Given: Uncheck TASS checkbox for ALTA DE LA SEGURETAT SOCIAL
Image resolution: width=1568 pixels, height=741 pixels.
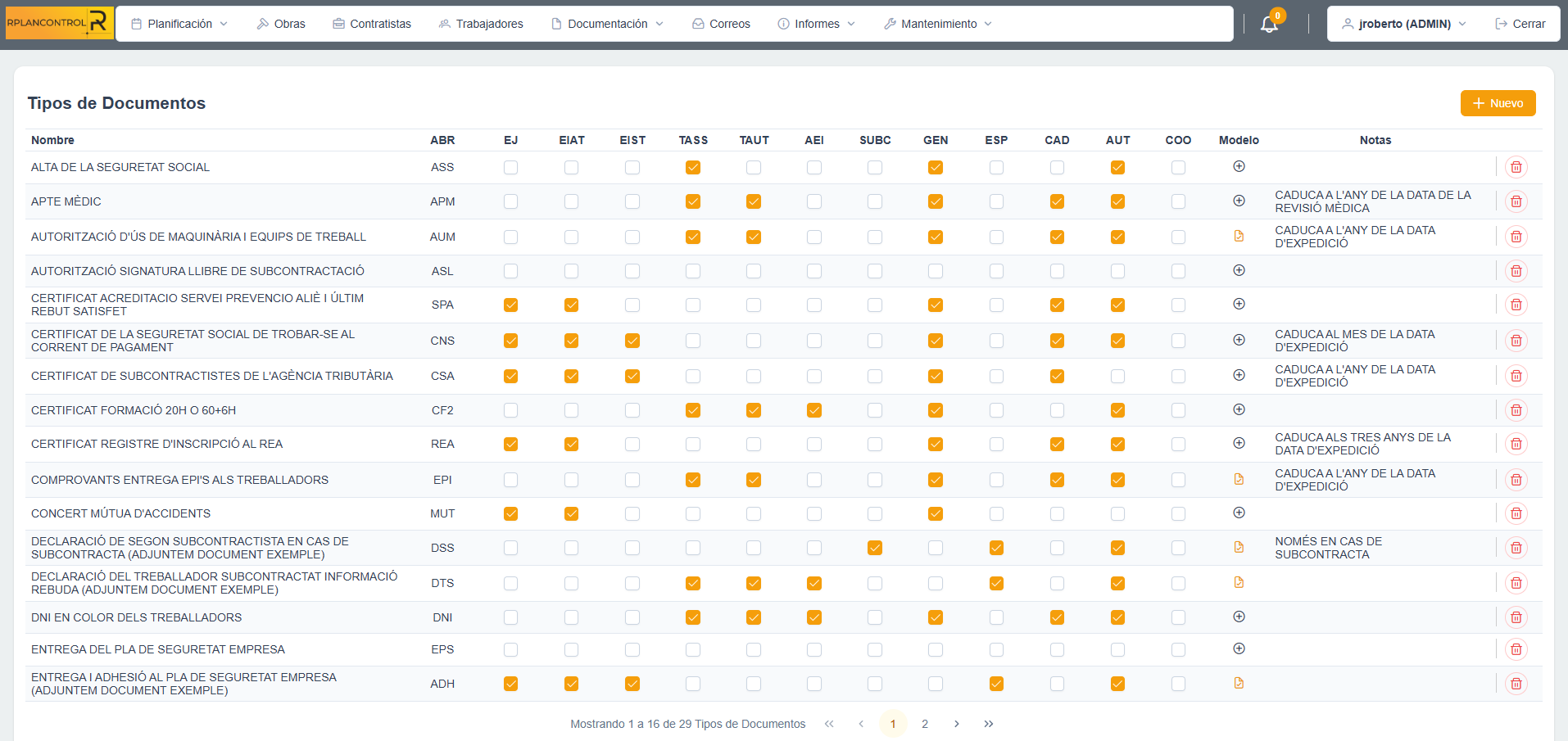Looking at the screenshot, I should tap(693, 167).
